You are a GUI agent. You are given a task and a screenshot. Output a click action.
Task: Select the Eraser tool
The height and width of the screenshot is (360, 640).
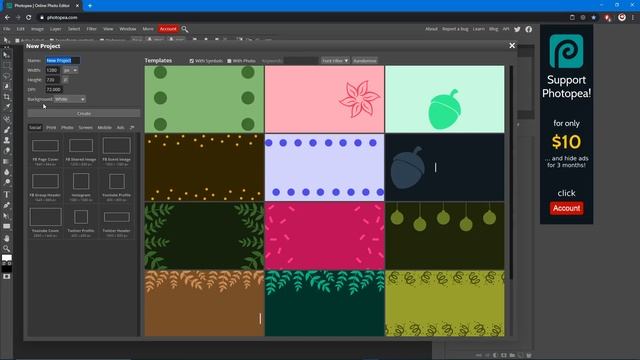point(7,151)
